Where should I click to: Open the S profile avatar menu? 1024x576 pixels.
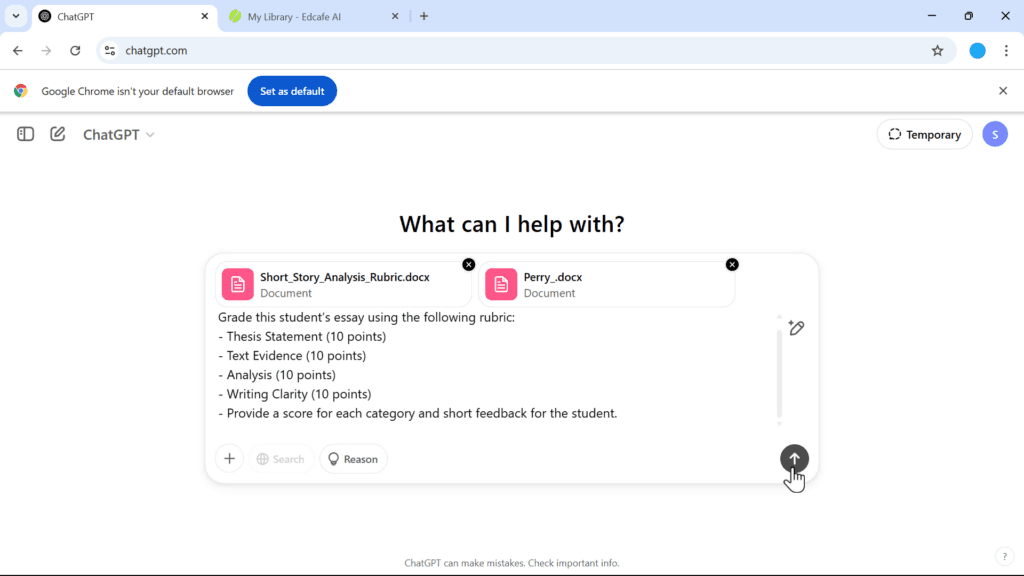995,135
